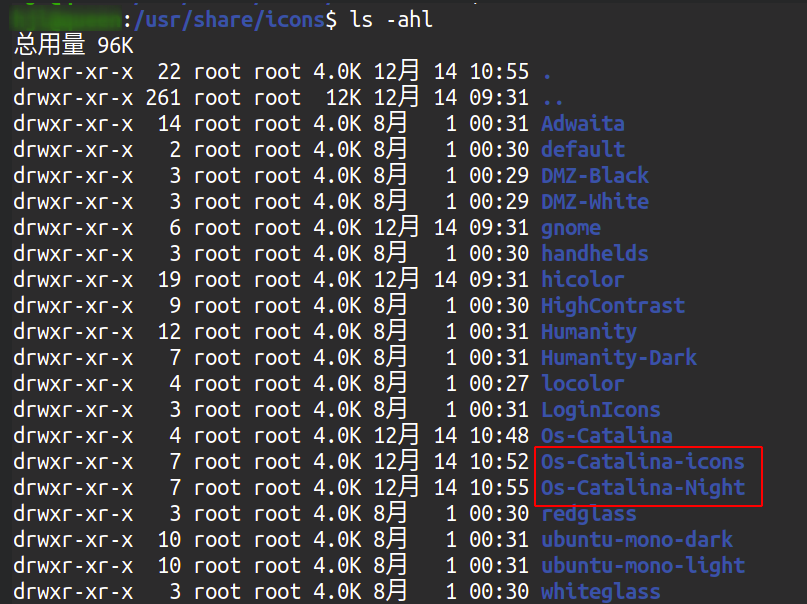Image resolution: width=807 pixels, height=604 pixels.
Task: Click the 00:27 timestamp
Action: pos(499,383)
